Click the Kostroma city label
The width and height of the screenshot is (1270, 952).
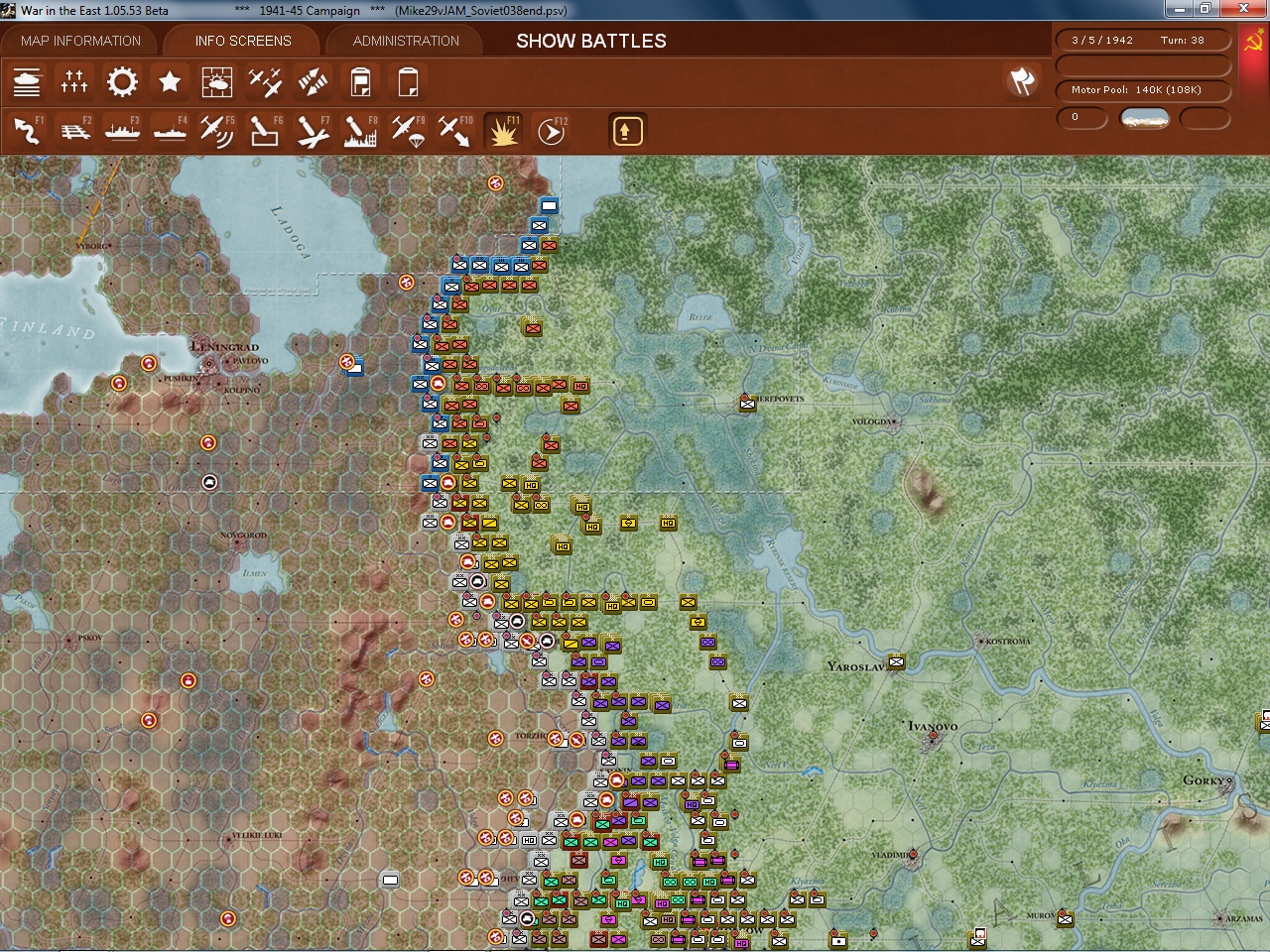click(1008, 642)
